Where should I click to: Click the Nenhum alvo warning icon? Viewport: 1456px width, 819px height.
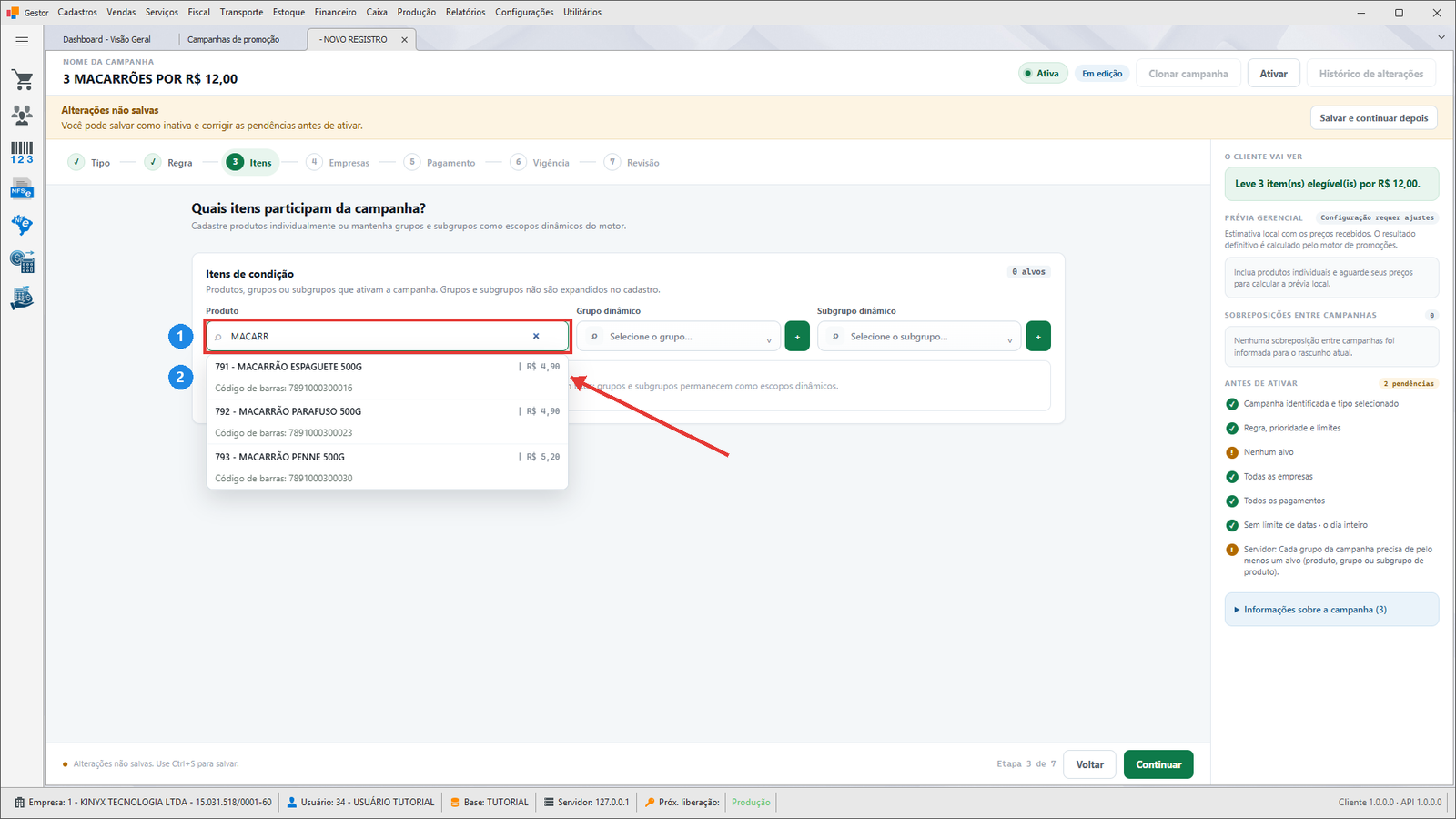click(x=1232, y=452)
